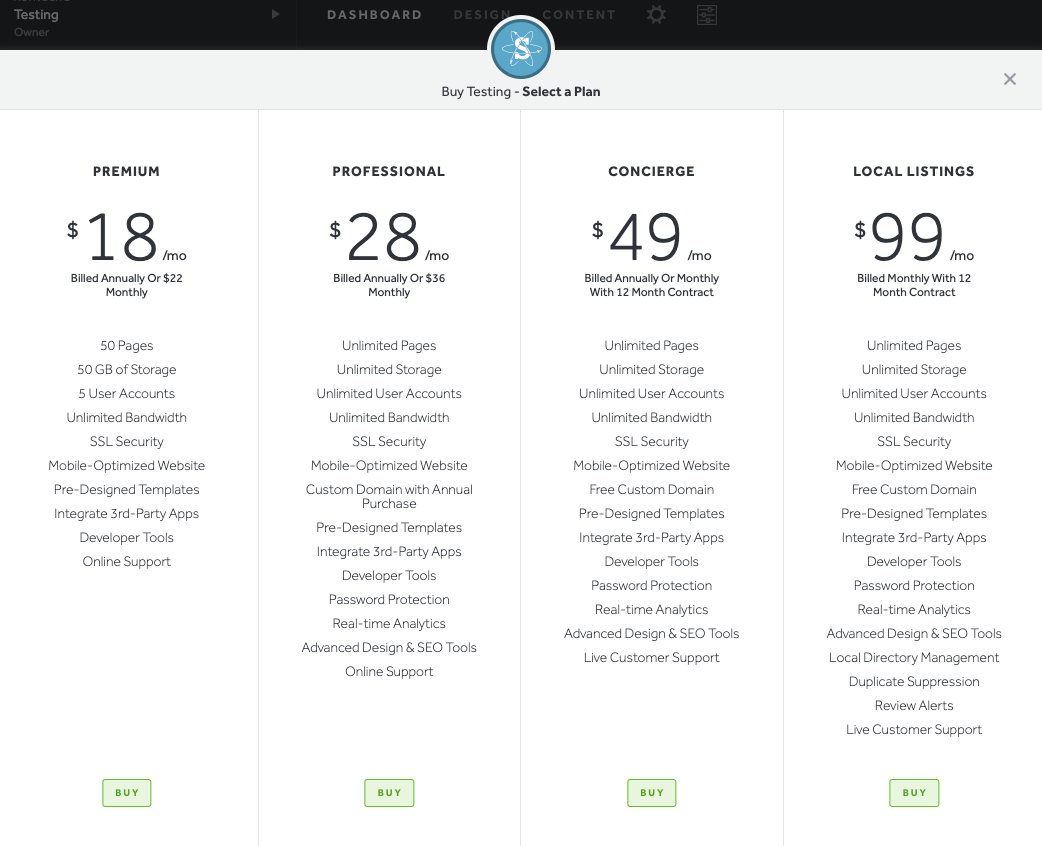The height and width of the screenshot is (846, 1042).
Task: Click the settings gear icon in top bar
Action: point(656,15)
